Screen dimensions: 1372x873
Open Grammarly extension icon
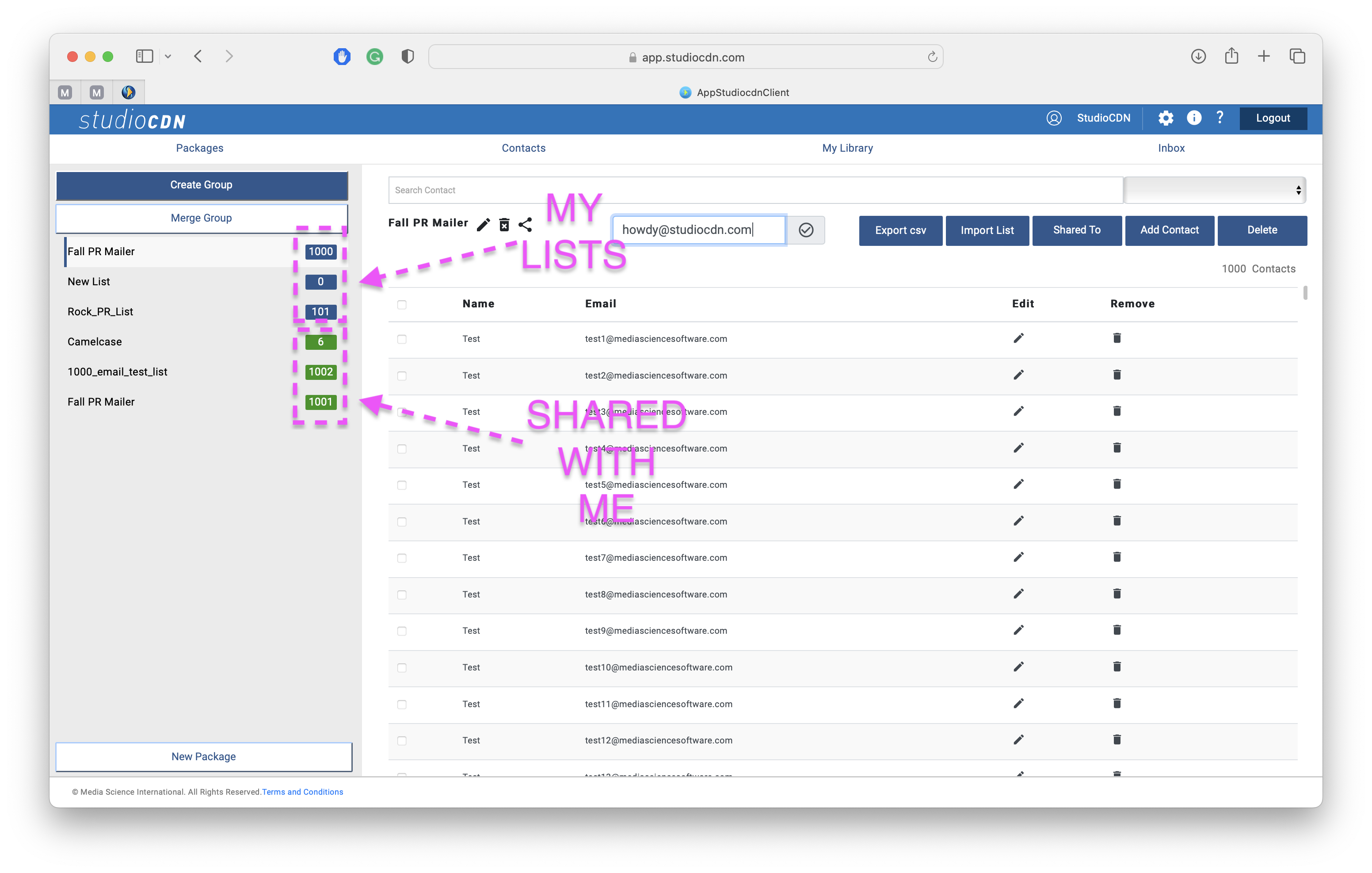pos(374,57)
